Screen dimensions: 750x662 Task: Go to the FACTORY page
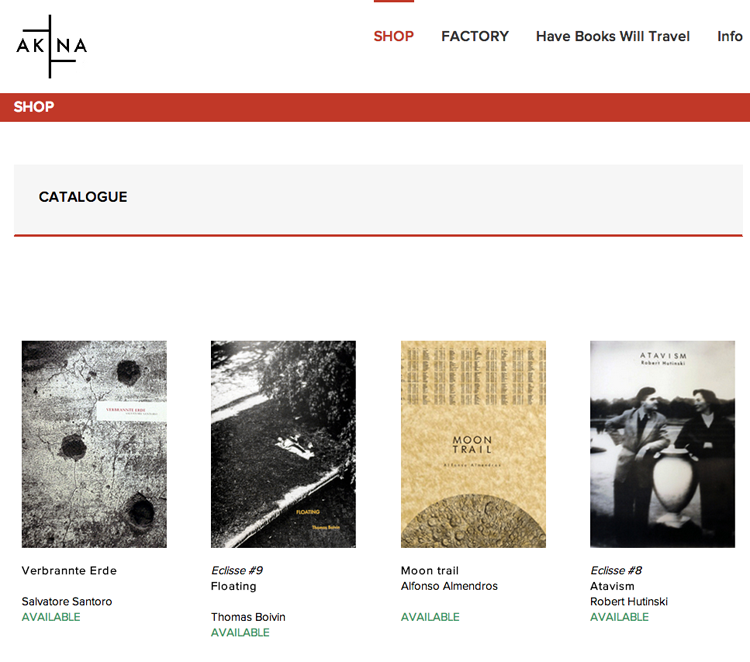(x=475, y=36)
